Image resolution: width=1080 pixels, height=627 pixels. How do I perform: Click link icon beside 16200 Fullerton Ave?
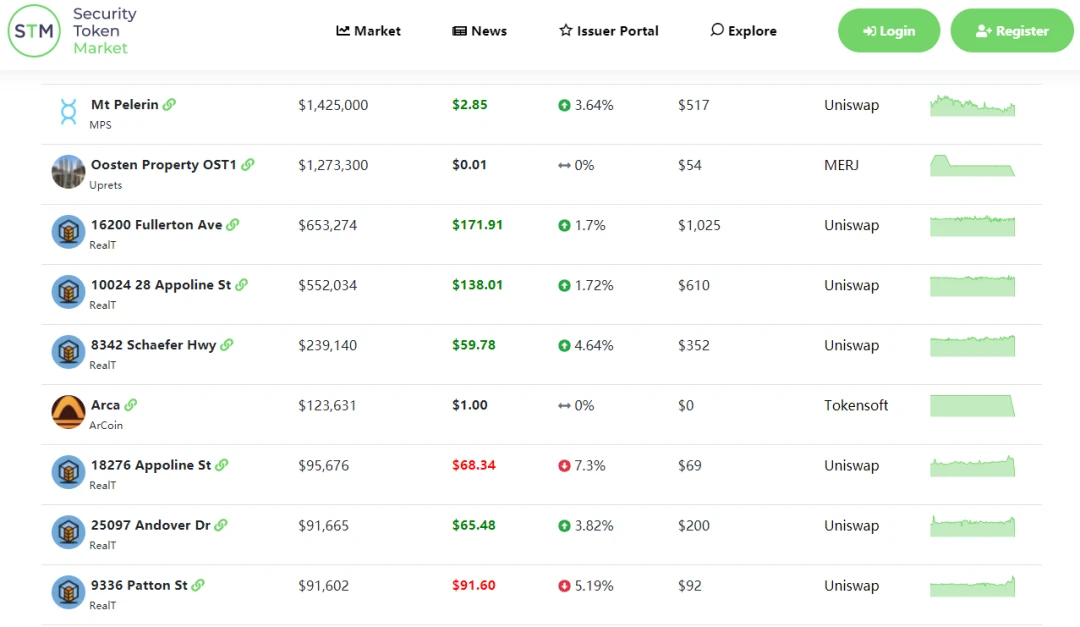(x=233, y=225)
